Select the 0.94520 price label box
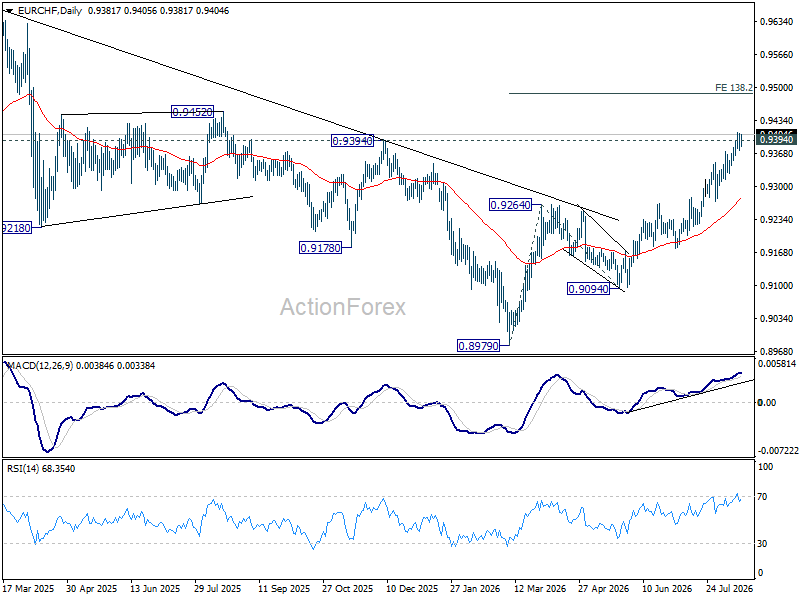Image resolution: width=800 pixels, height=600 pixels. click(191, 112)
